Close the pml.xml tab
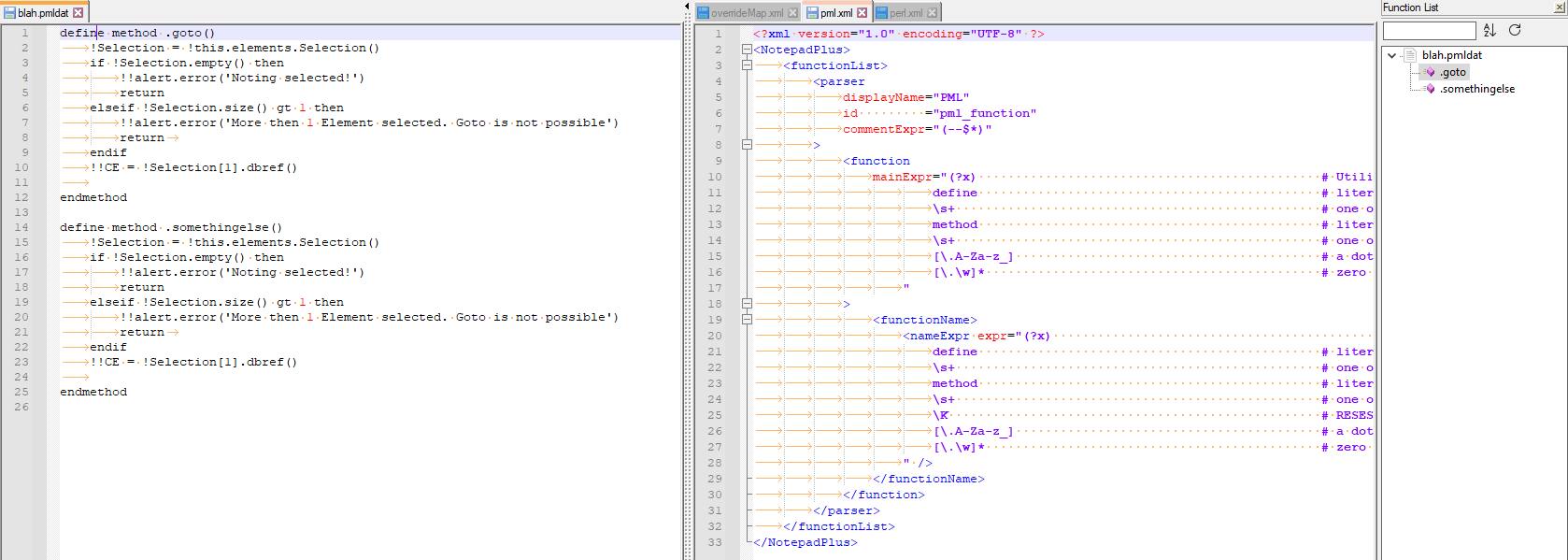The width and height of the screenshot is (1568, 560). [862, 12]
